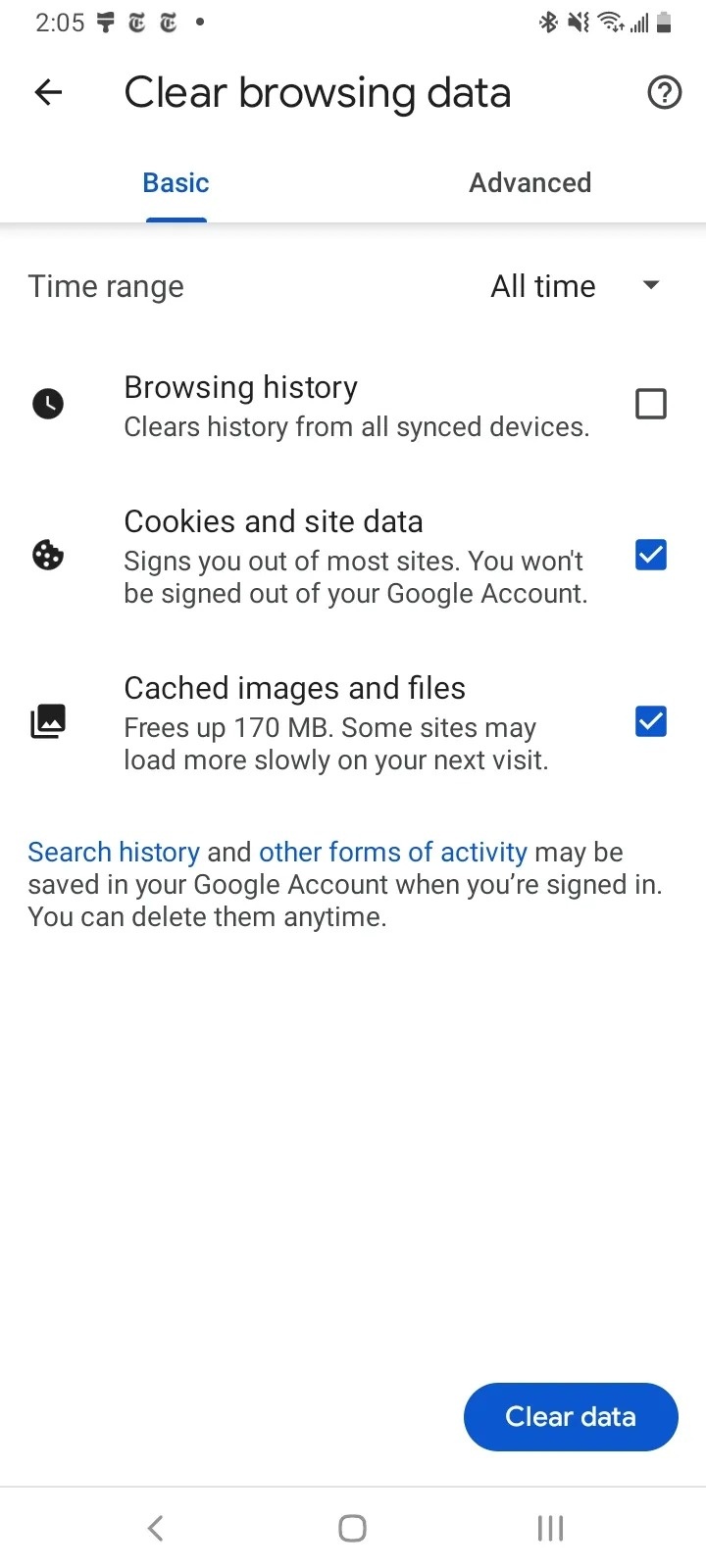This screenshot has width=706, height=1568.
Task: Enable the Browsing history checkbox
Action: point(650,403)
